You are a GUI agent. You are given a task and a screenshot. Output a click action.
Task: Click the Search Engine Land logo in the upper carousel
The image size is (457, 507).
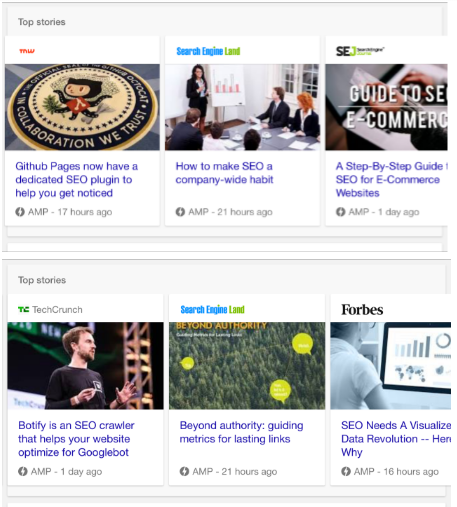[208, 51]
